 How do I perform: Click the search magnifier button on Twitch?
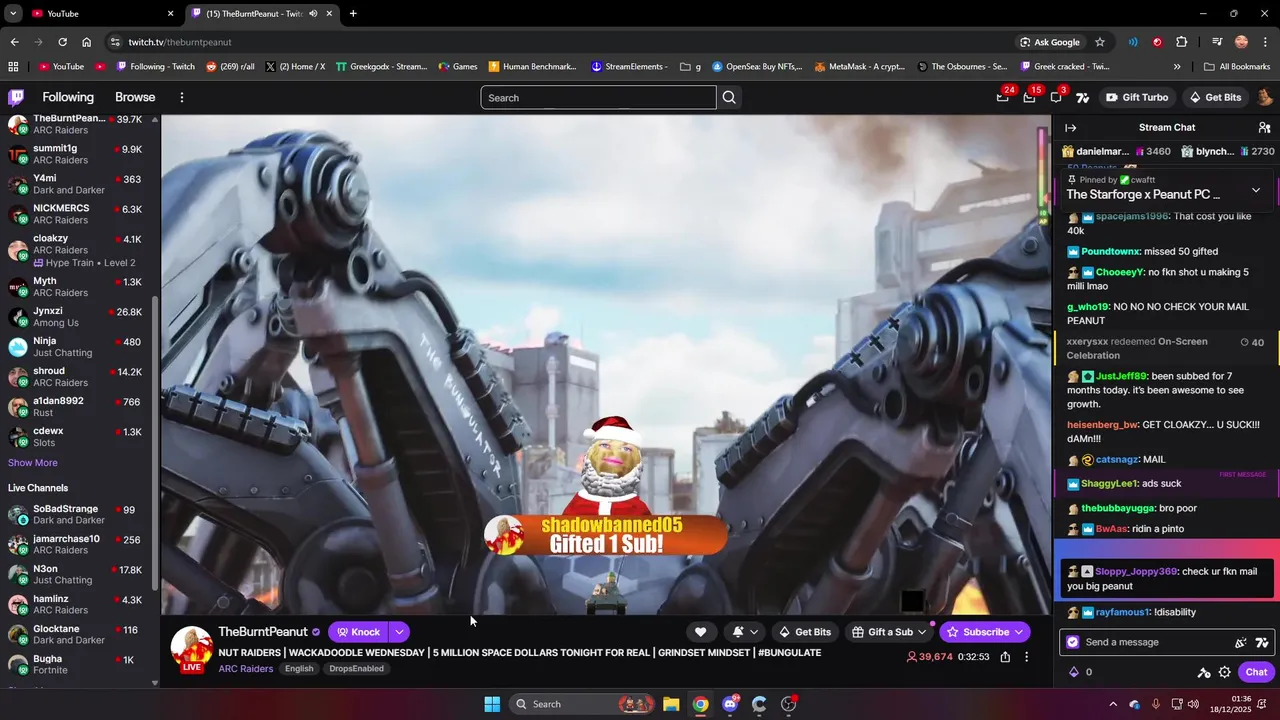[x=729, y=97]
